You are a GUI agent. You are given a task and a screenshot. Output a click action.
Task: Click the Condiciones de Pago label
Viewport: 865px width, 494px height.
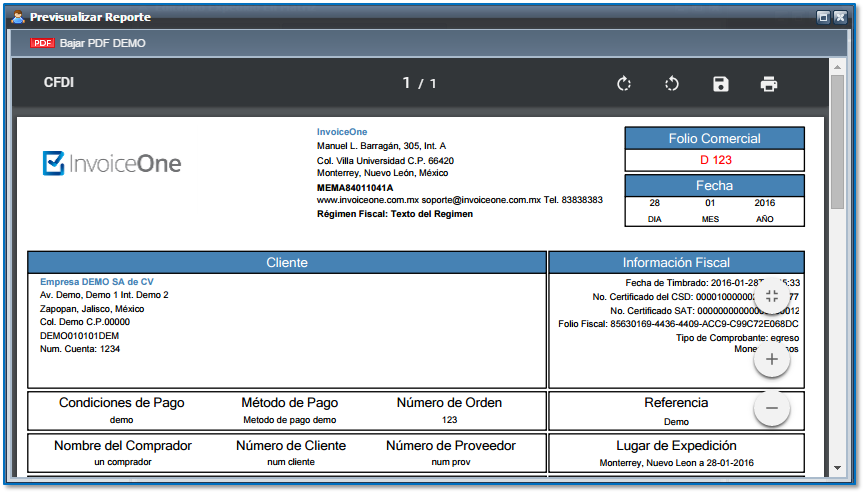pos(121,403)
